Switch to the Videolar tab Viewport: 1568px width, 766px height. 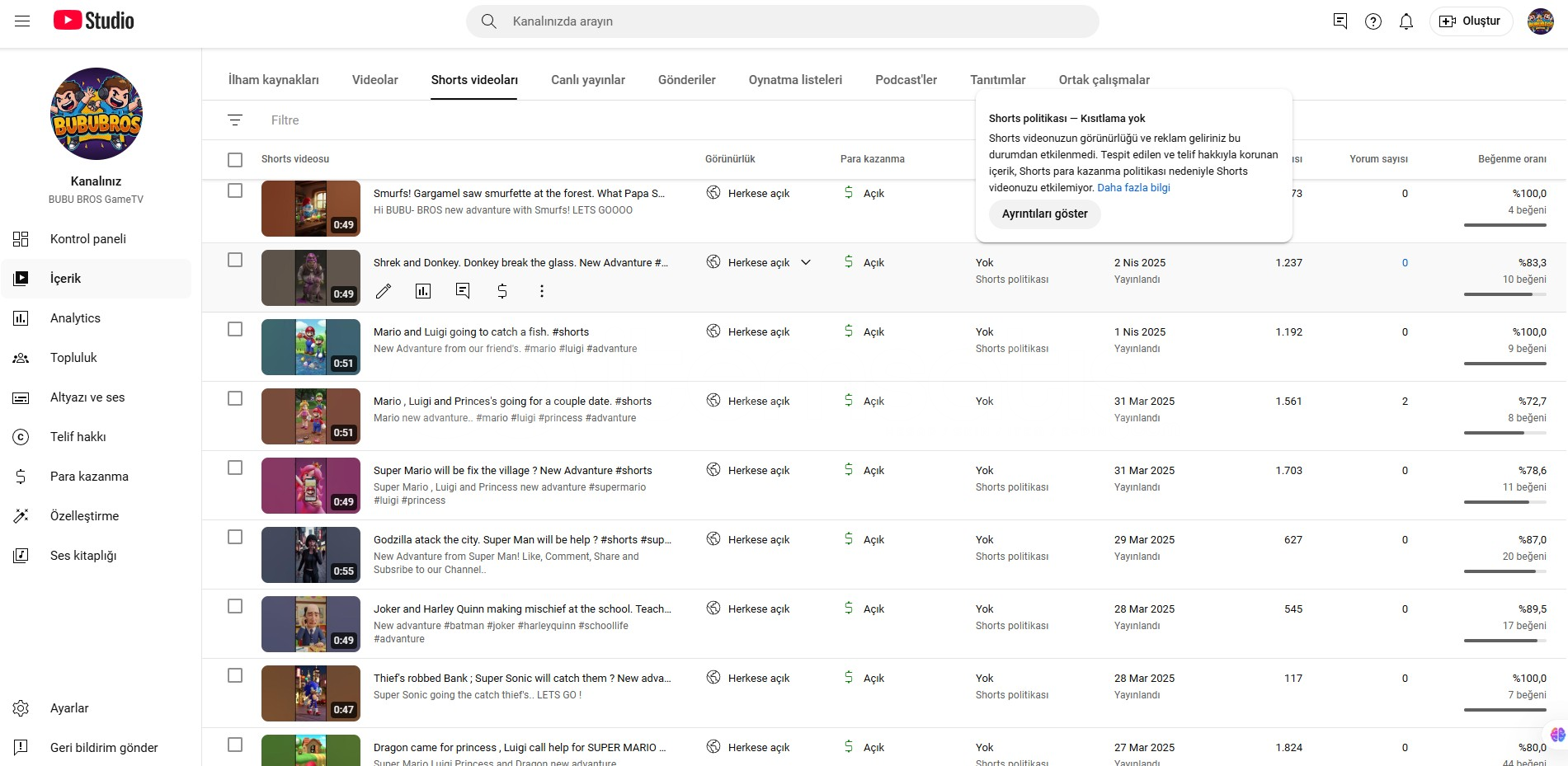(374, 80)
